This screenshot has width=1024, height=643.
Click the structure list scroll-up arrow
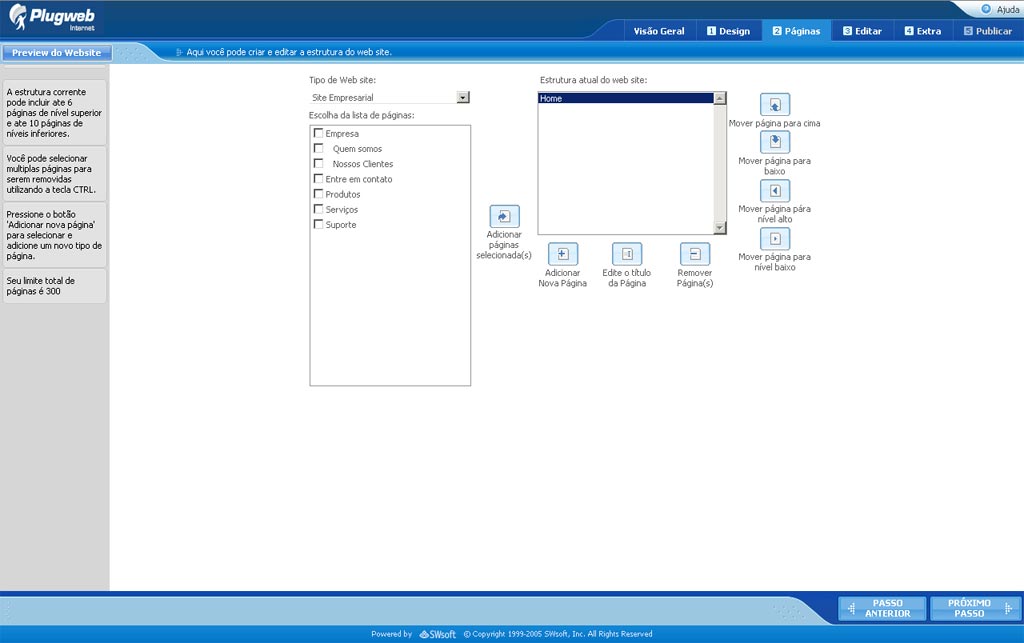[x=720, y=98]
